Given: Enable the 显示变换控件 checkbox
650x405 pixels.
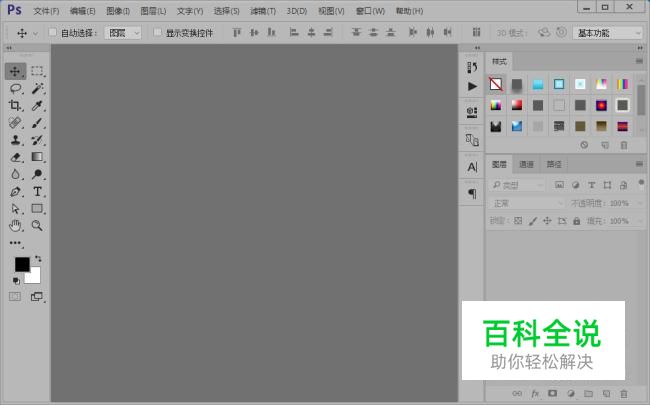Looking at the screenshot, I should [157, 32].
